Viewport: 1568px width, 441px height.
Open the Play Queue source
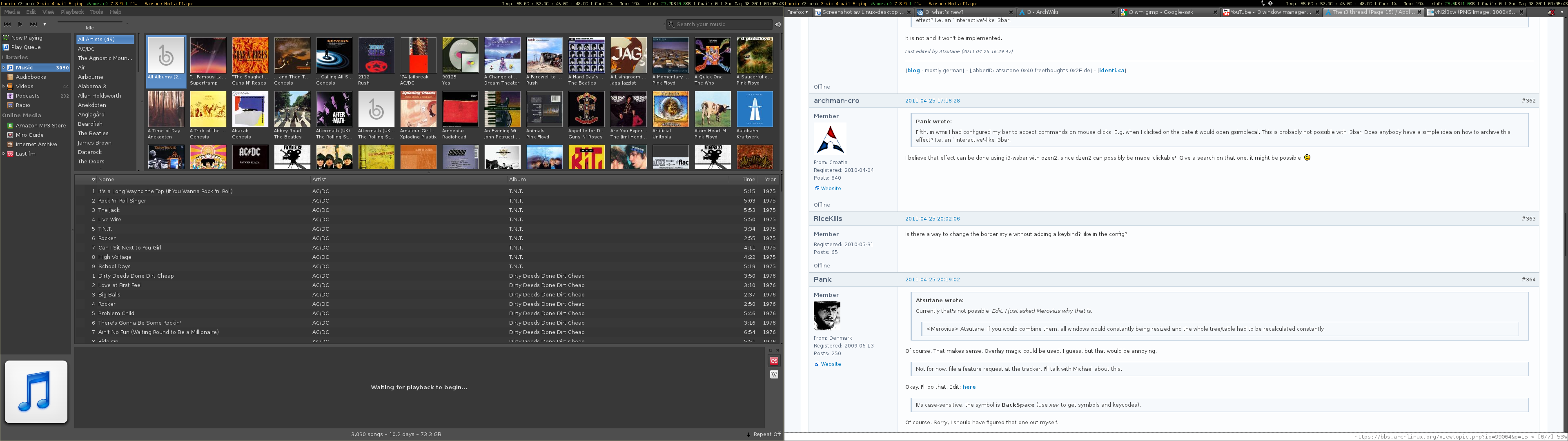[35, 47]
